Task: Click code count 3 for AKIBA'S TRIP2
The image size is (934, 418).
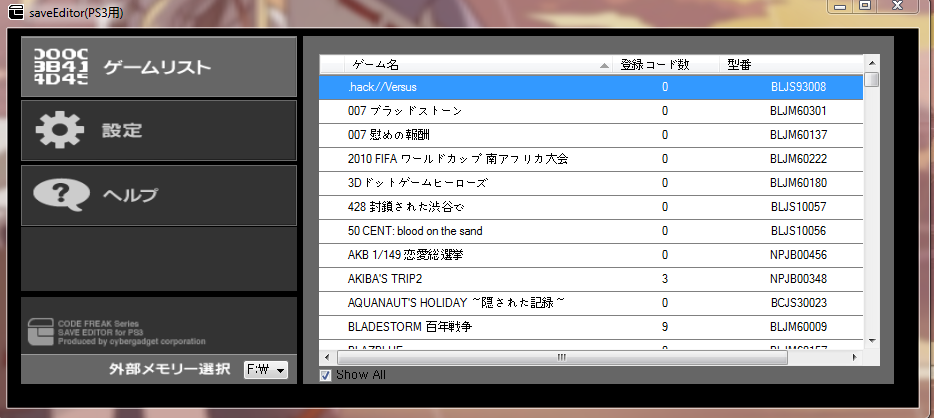Action: [x=665, y=279]
